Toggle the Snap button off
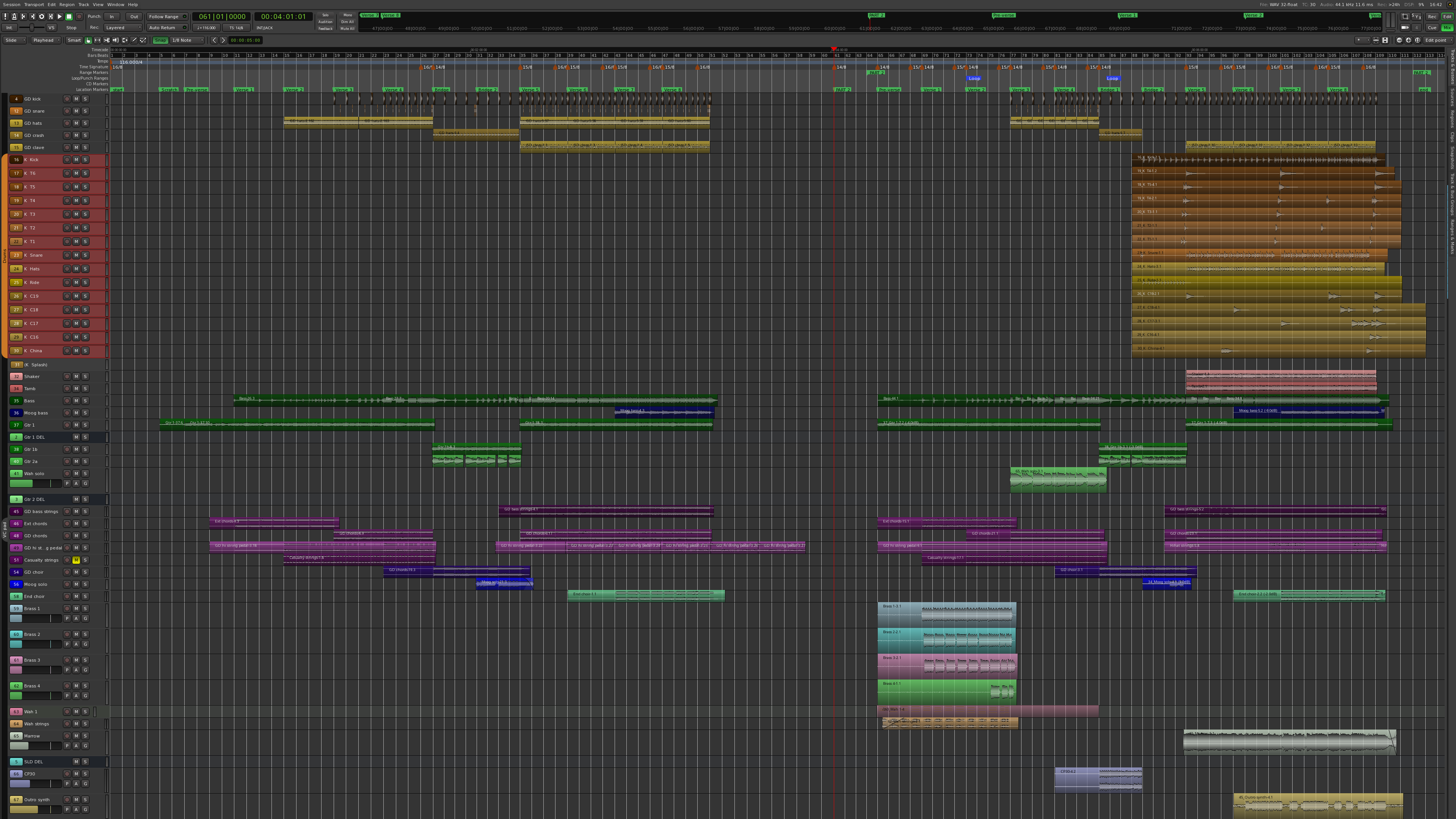Viewport: 1456px width, 819px height. (160, 40)
